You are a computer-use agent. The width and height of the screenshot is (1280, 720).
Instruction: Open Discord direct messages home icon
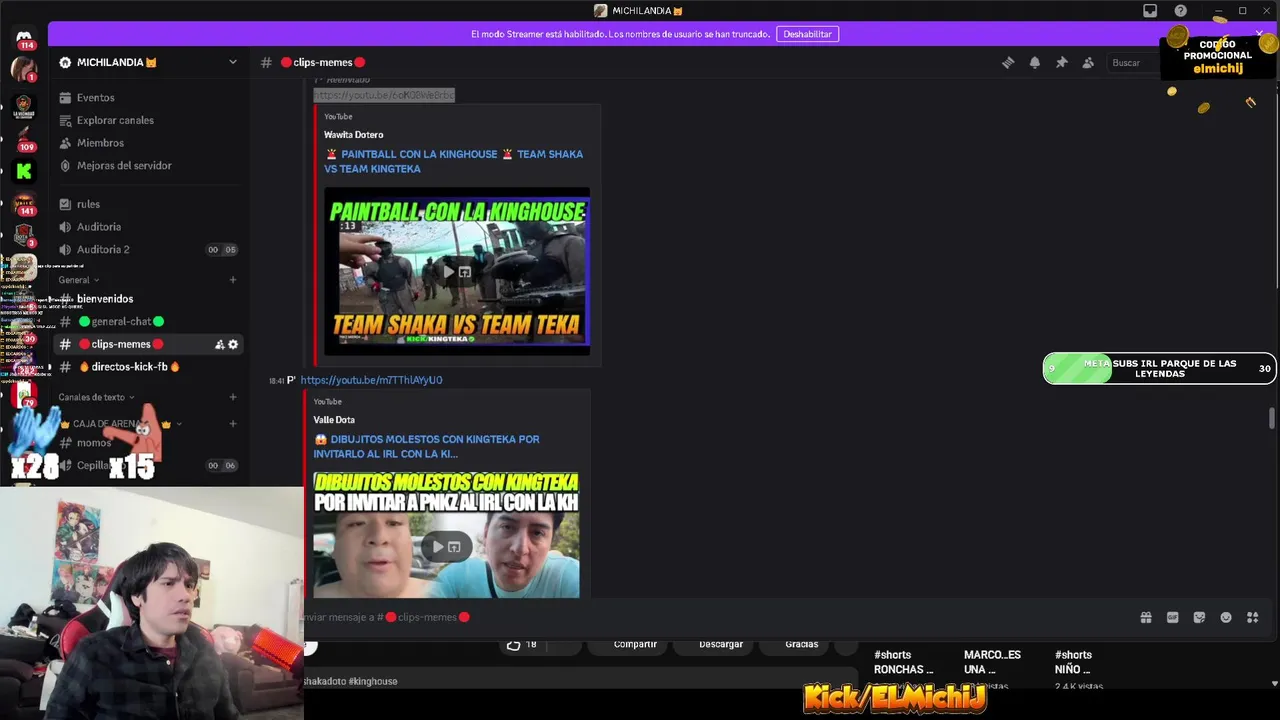(x=24, y=37)
